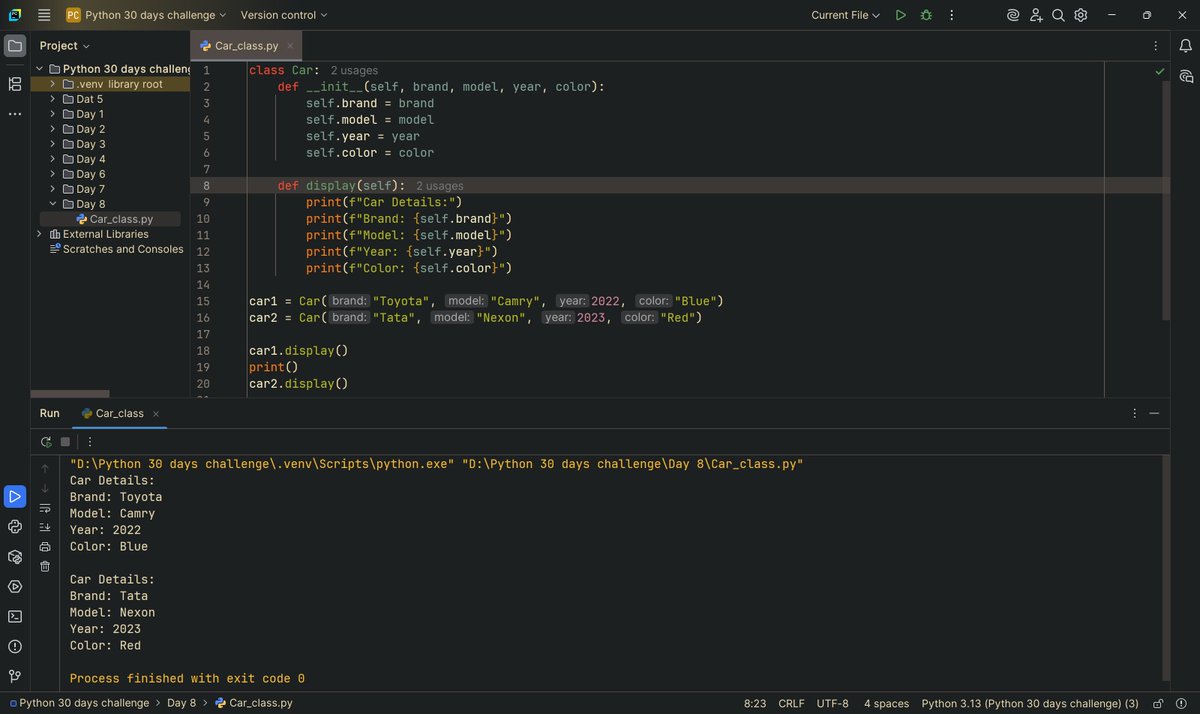The height and width of the screenshot is (714, 1200).
Task: Open the Services tool window
Action: [x=15, y=586]
